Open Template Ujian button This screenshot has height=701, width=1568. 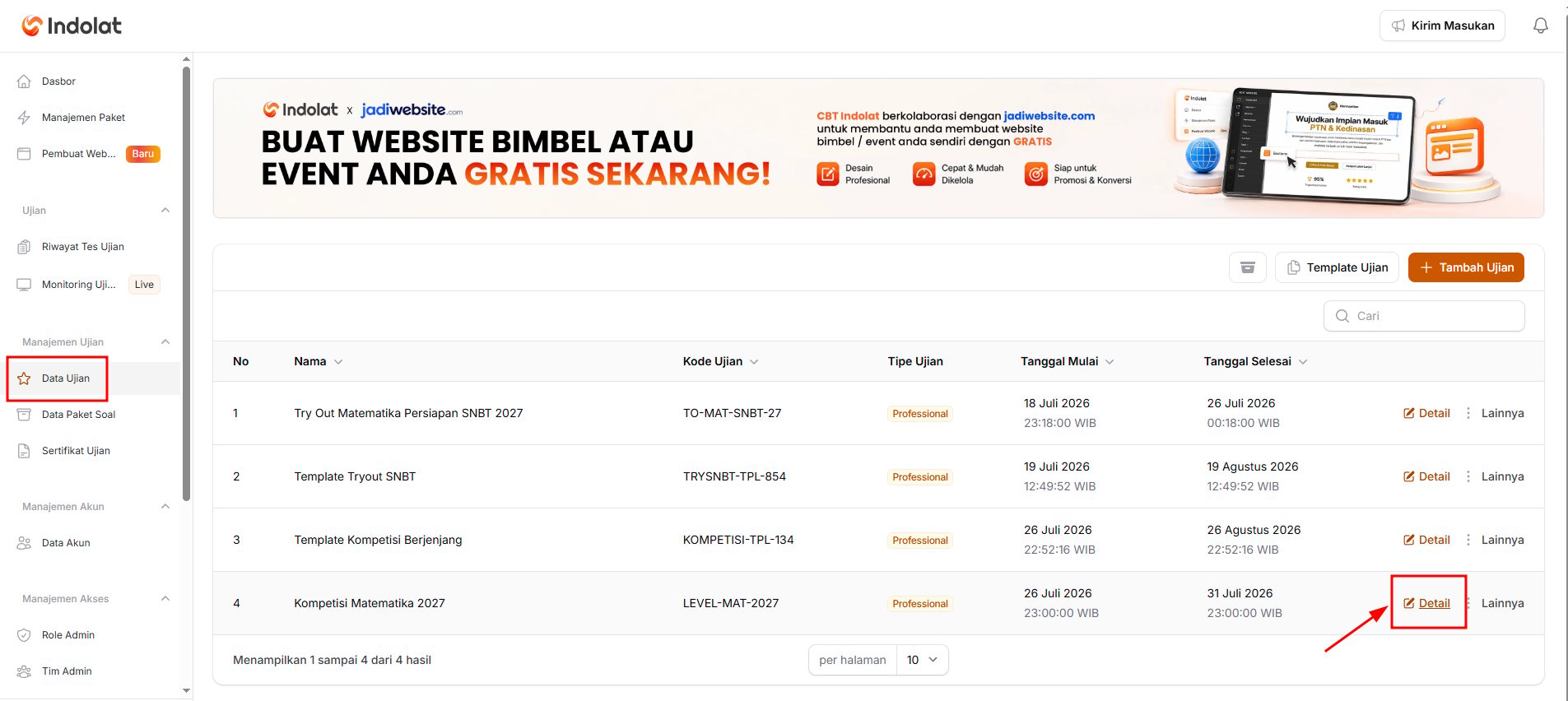(1337, 267)
